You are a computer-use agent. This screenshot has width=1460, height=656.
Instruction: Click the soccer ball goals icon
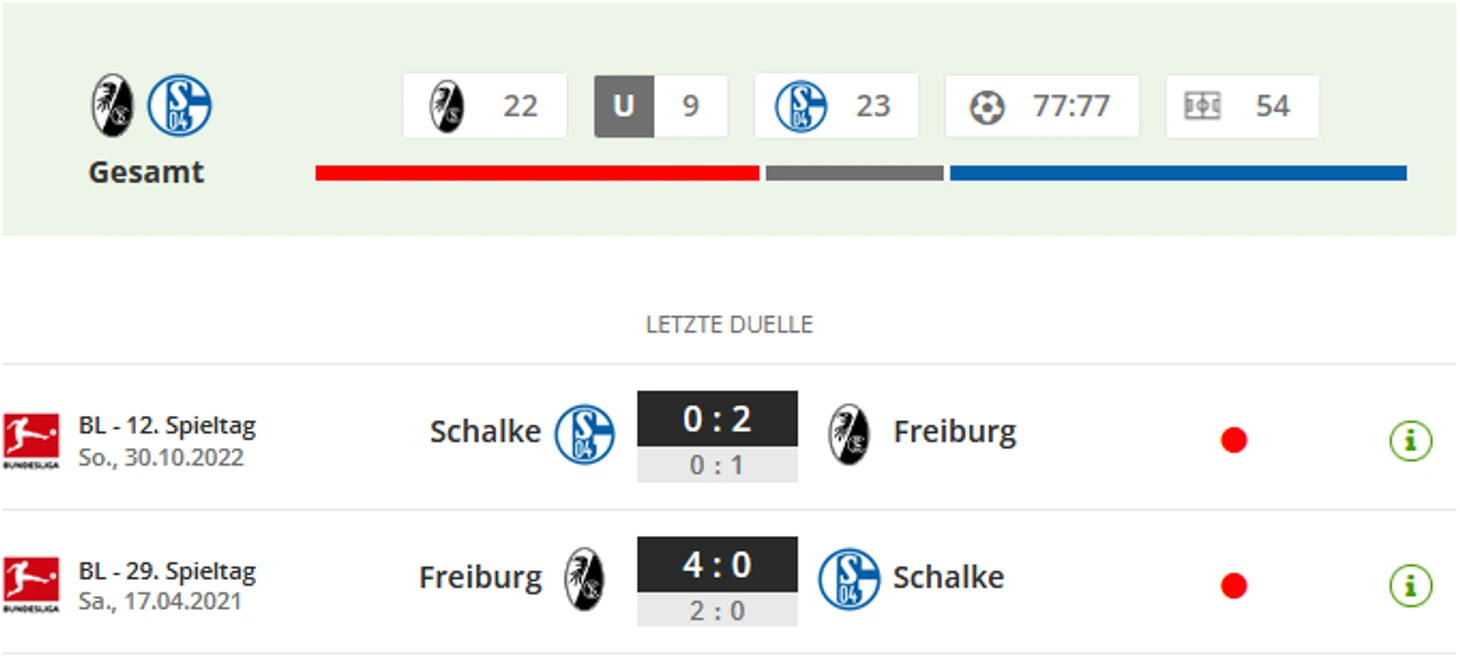(x=986, y=106)
